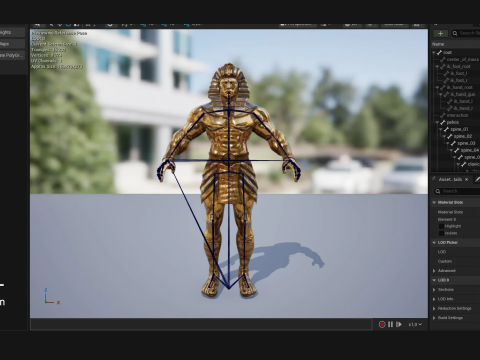Click the spine_02 bone icon
Viewport: 480px width, 360px height.
pyautogui.click(x=450, y=136)
